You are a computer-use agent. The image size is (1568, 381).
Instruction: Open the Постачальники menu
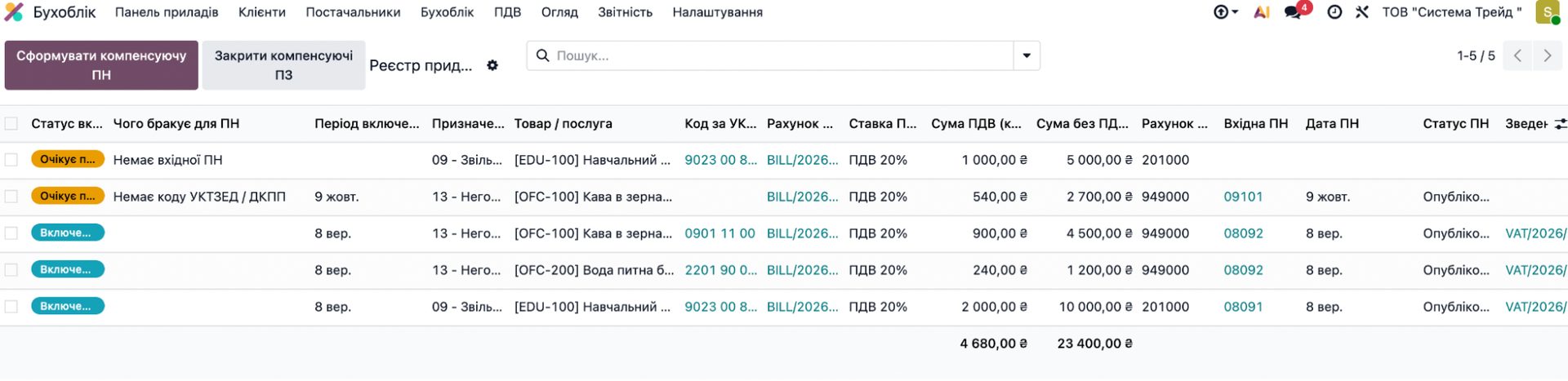(353, 12)
